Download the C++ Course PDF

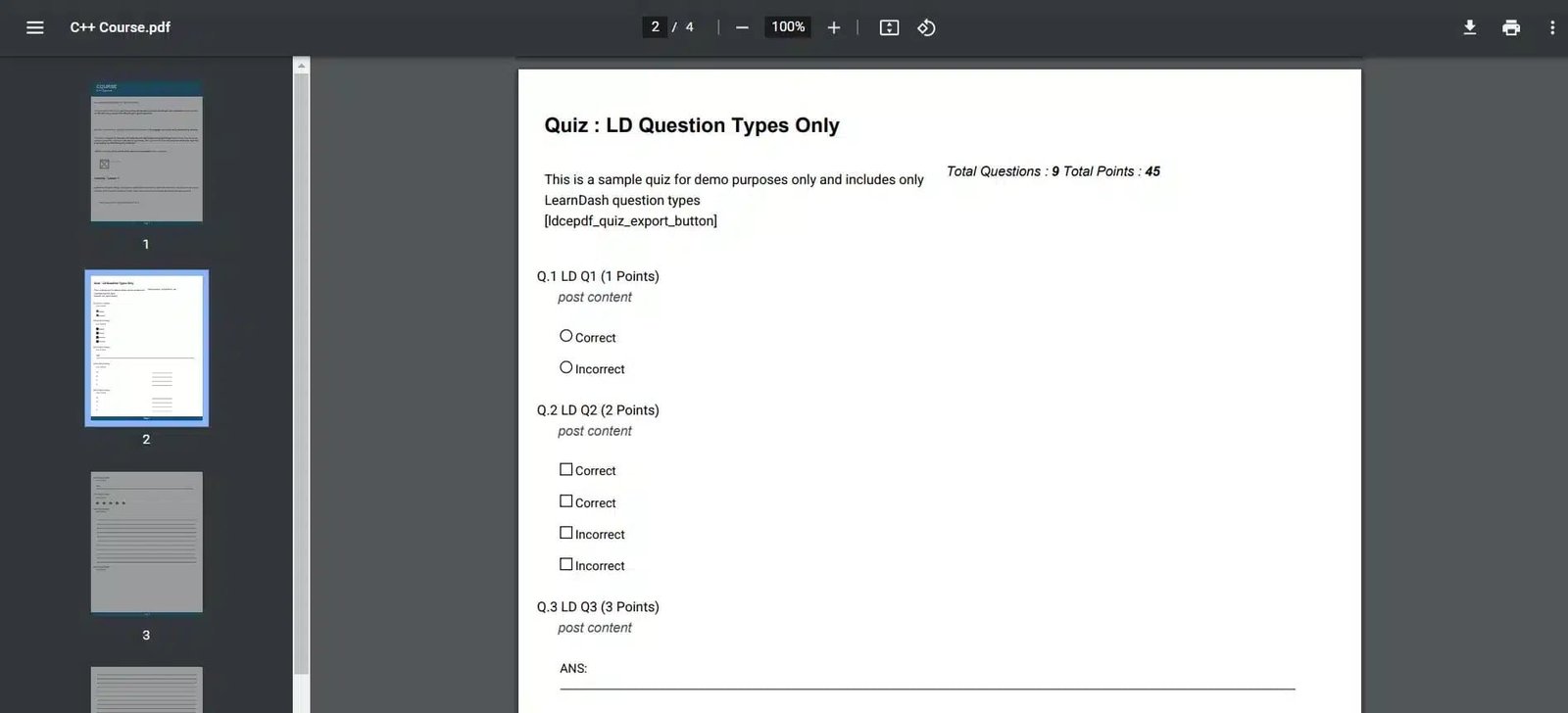pyautogui.click(x=1470, y=27)
